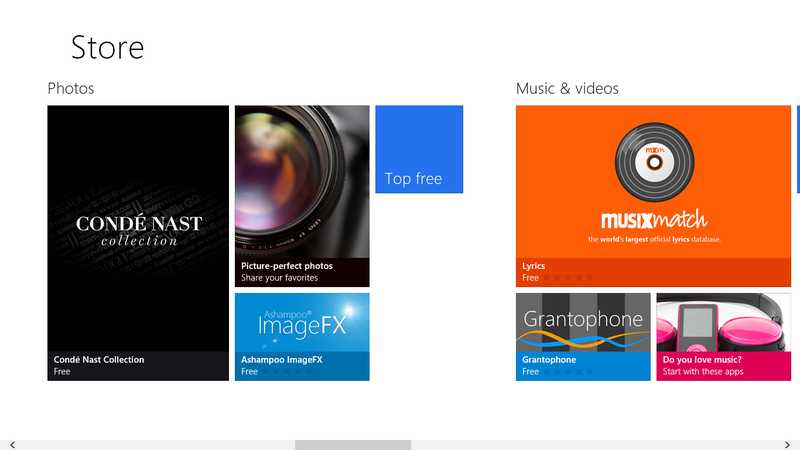Click the 'Start with these apps' caption
The width and height of the screenshot is (800, 450).
703,371
